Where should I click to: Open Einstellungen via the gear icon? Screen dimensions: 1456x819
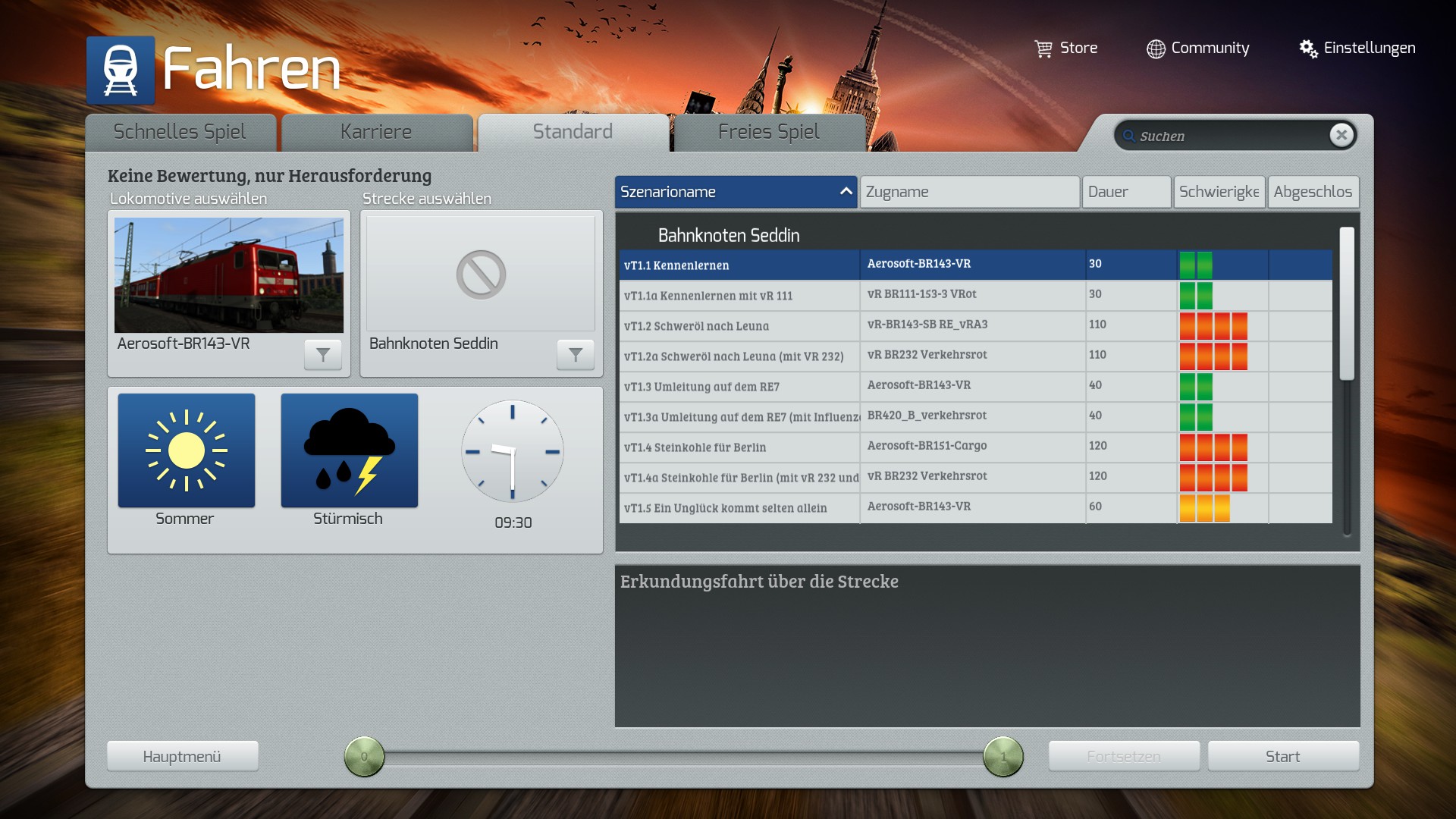[1308, 49]
